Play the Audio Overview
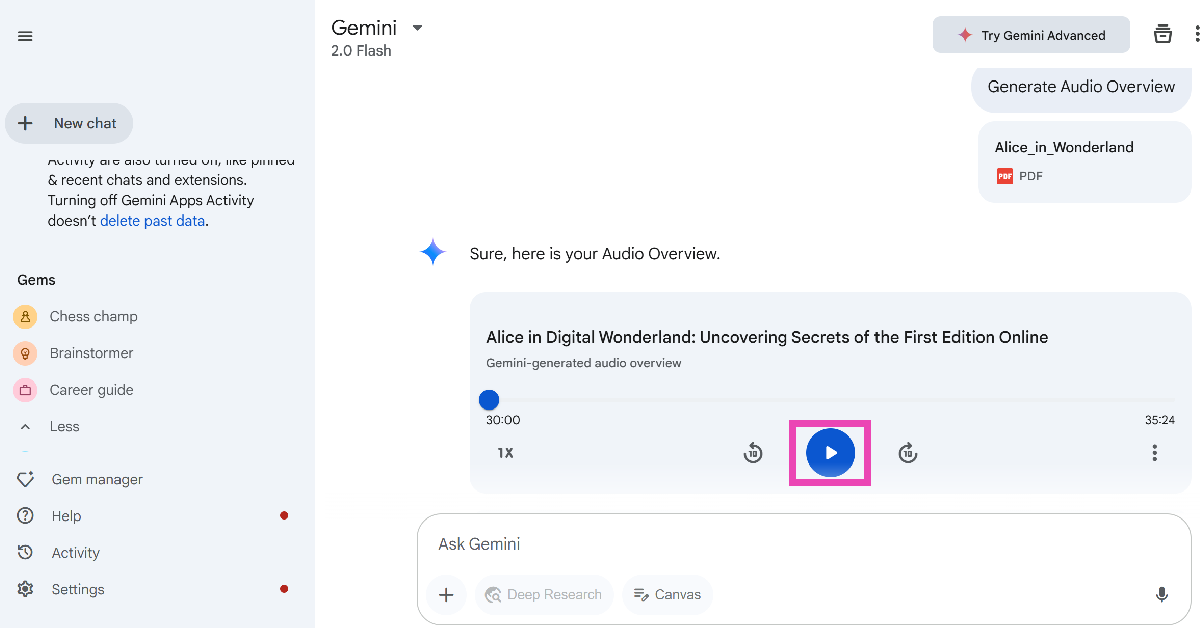1200x628 pixels. (830, 453)
